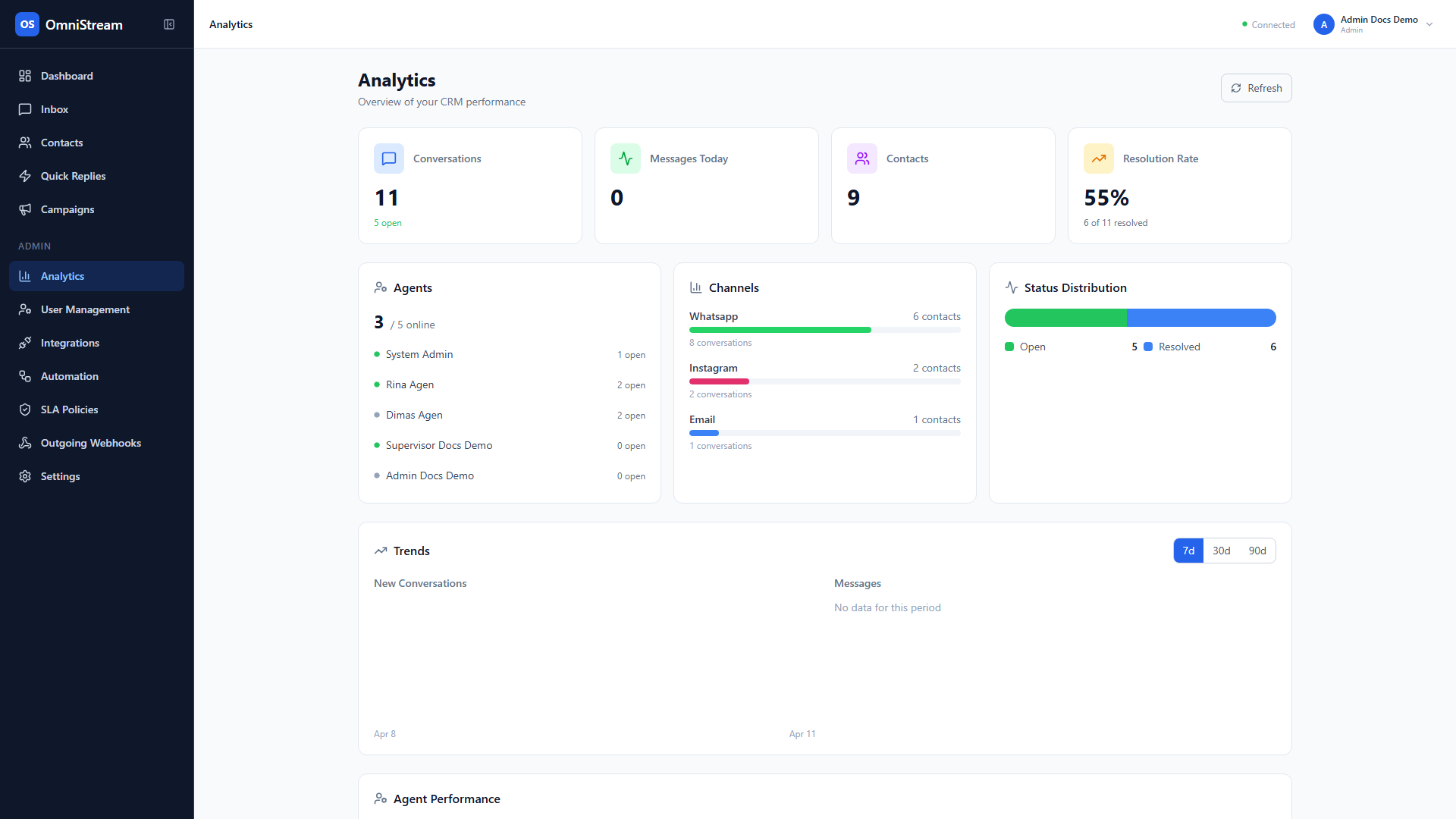Click the Integrations plug icon
This screenshot has width=1456, height=819.
point(25,343)
